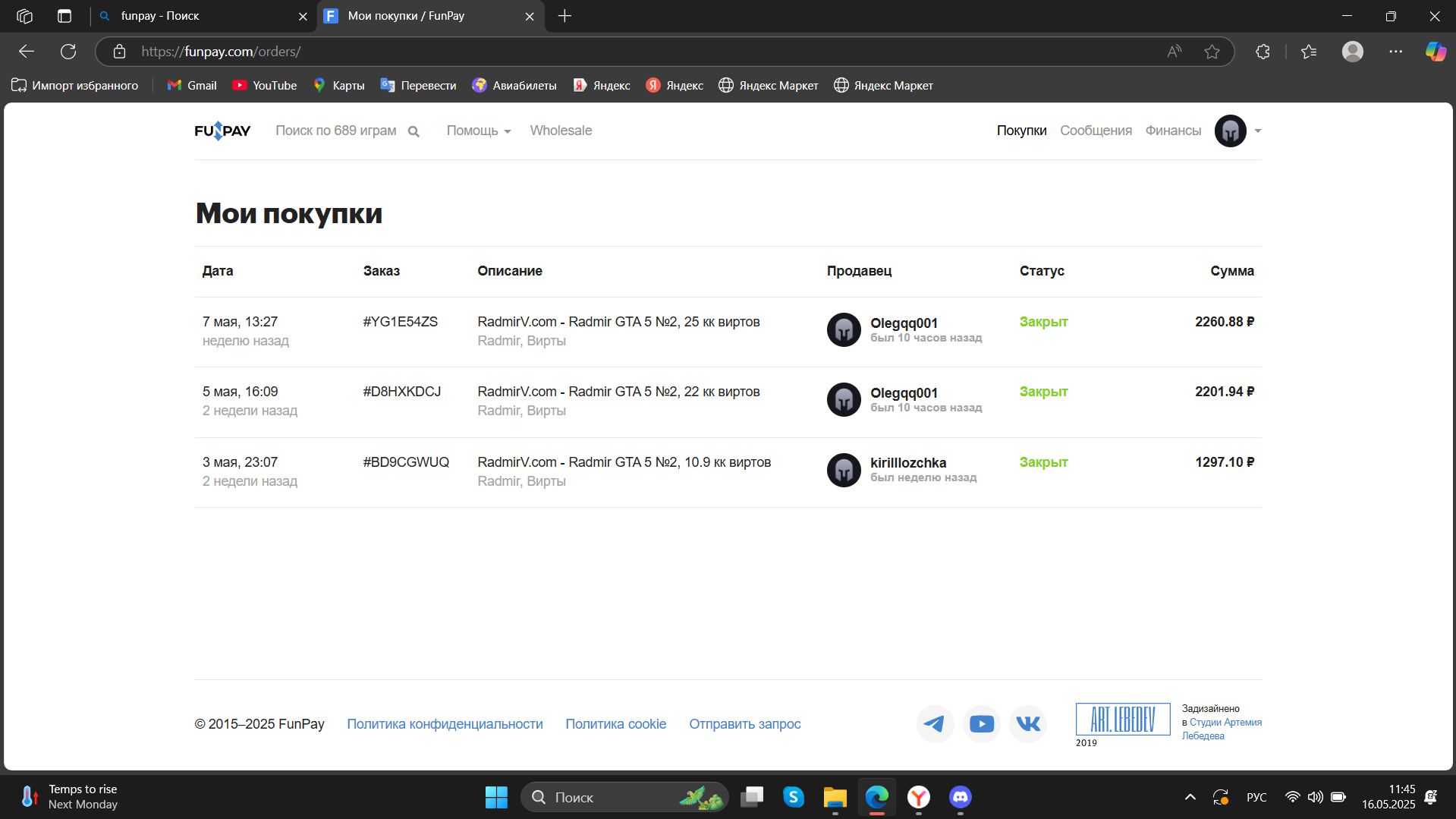
Task: Open order #YG1E54ZS
Action: [400, 322]
